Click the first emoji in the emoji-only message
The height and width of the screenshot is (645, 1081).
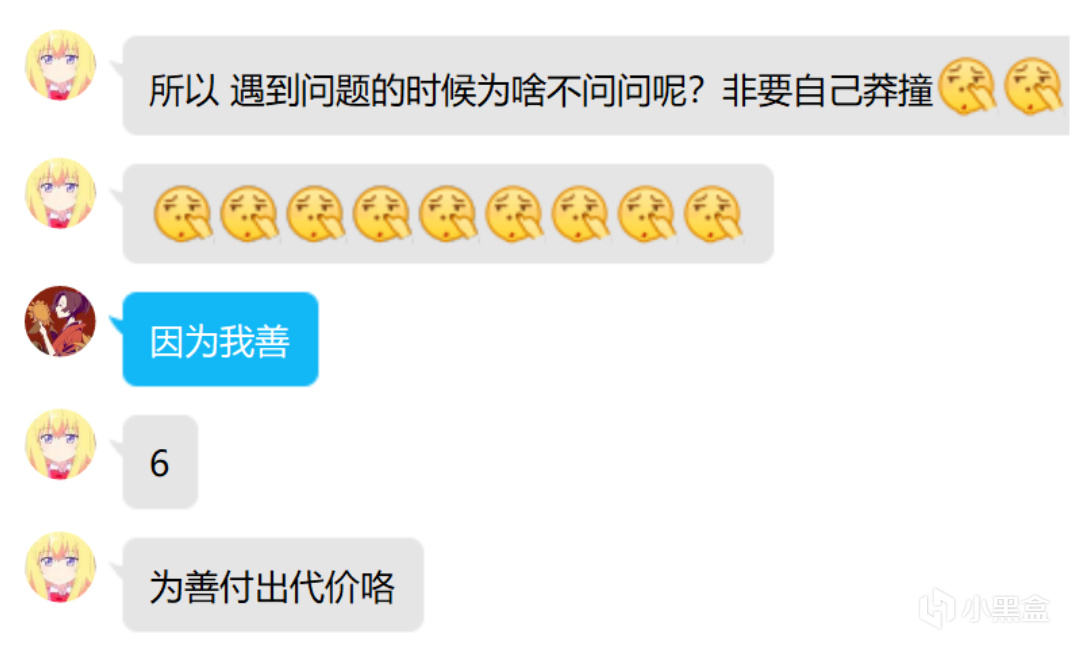point(183,214)
